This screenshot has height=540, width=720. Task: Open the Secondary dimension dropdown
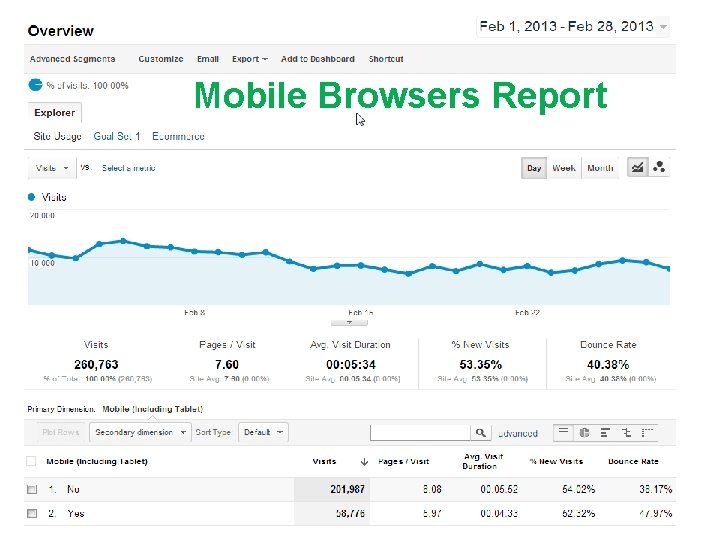tap(140, 432)
